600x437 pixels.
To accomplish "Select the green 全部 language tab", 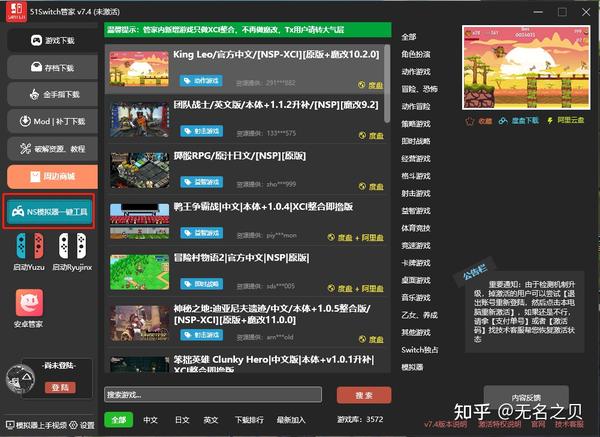I will click(x=119, y=419).
